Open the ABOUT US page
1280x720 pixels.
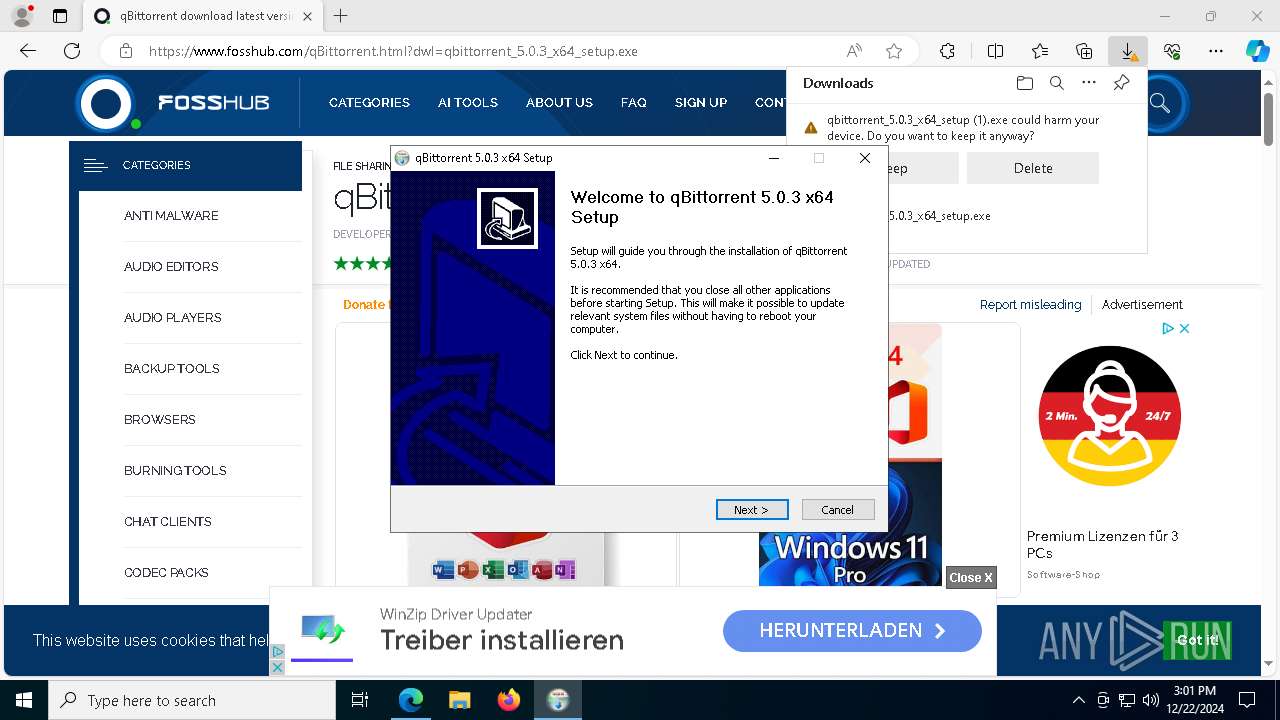[x=559, y=102]
